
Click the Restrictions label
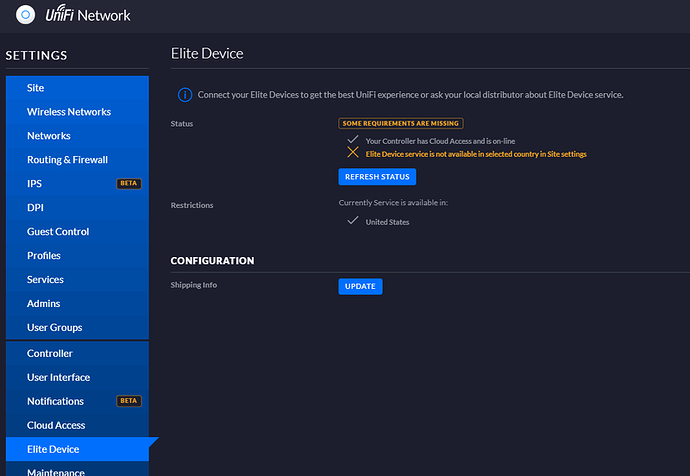[192, 205]
